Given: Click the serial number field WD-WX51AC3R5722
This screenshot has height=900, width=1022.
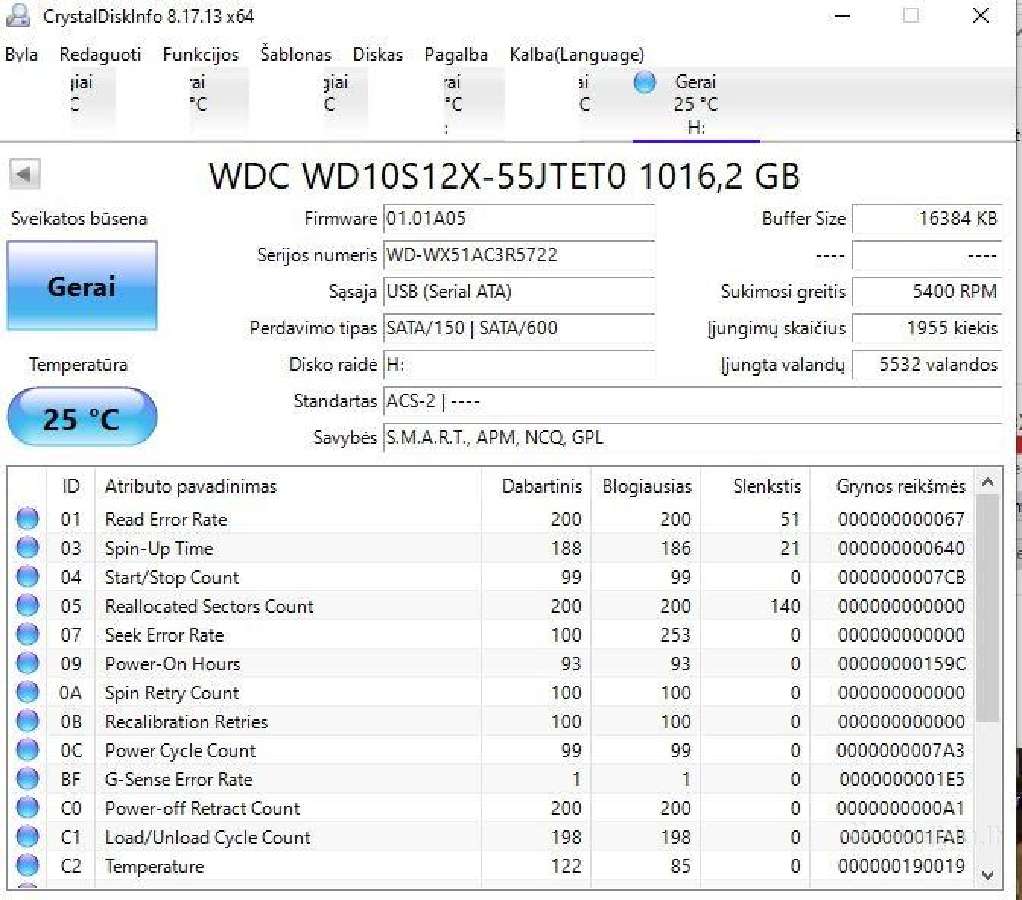Looking at the screenshot, I should click(519, 255).
